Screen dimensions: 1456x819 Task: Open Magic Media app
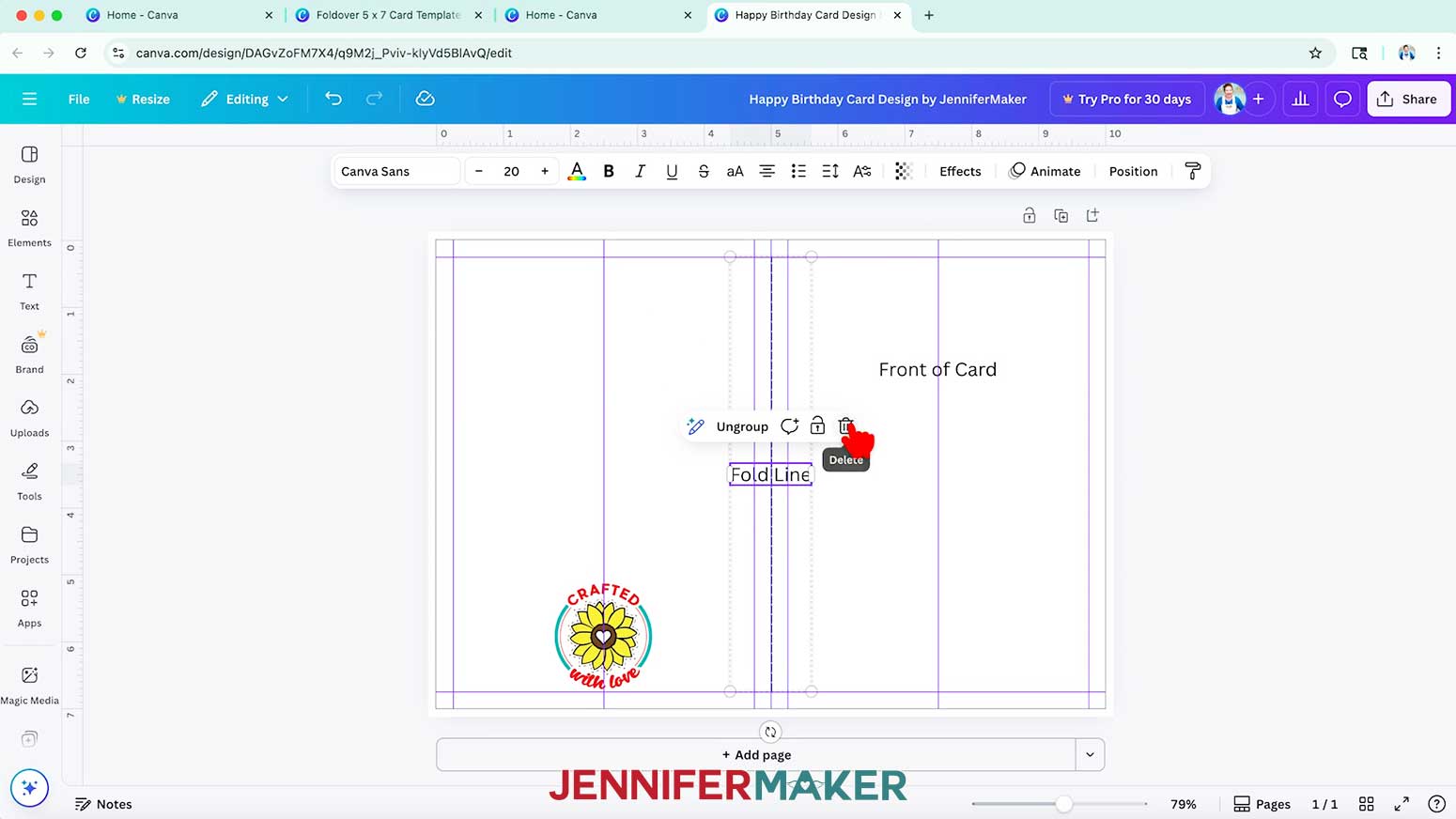29,685
